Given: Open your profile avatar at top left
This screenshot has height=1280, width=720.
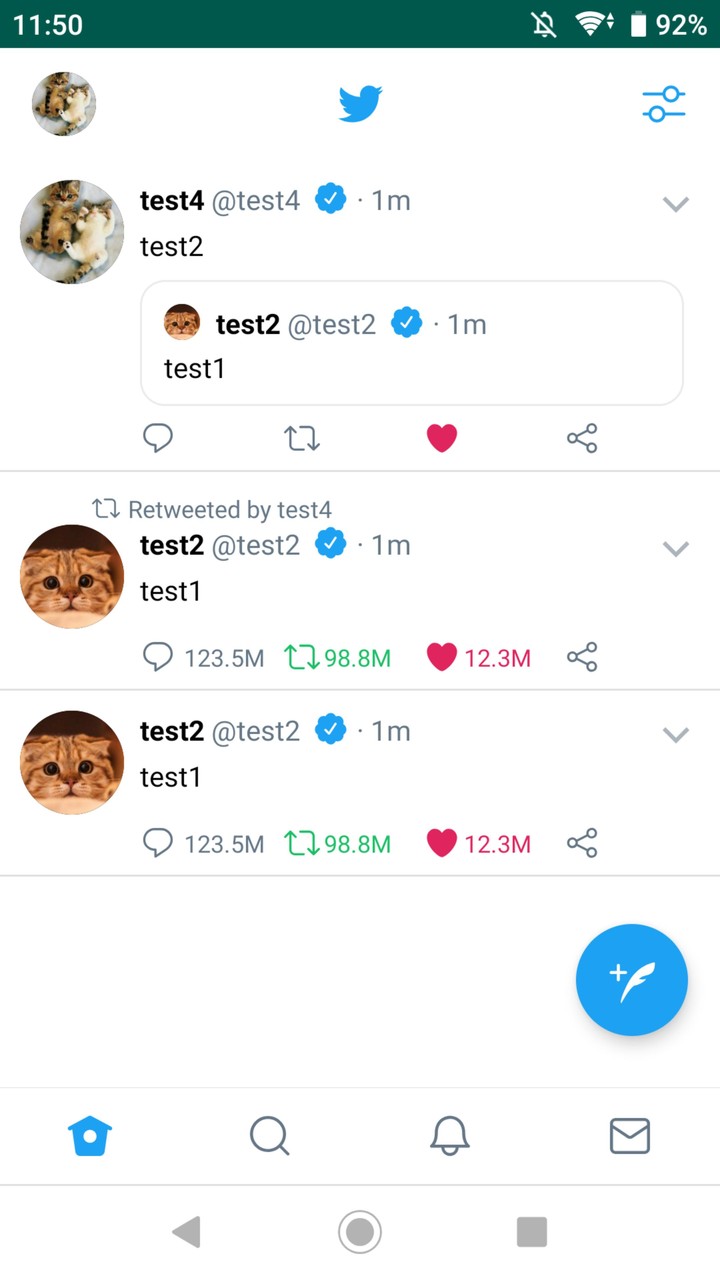Looking at the screenshot, I should point(63,103).
